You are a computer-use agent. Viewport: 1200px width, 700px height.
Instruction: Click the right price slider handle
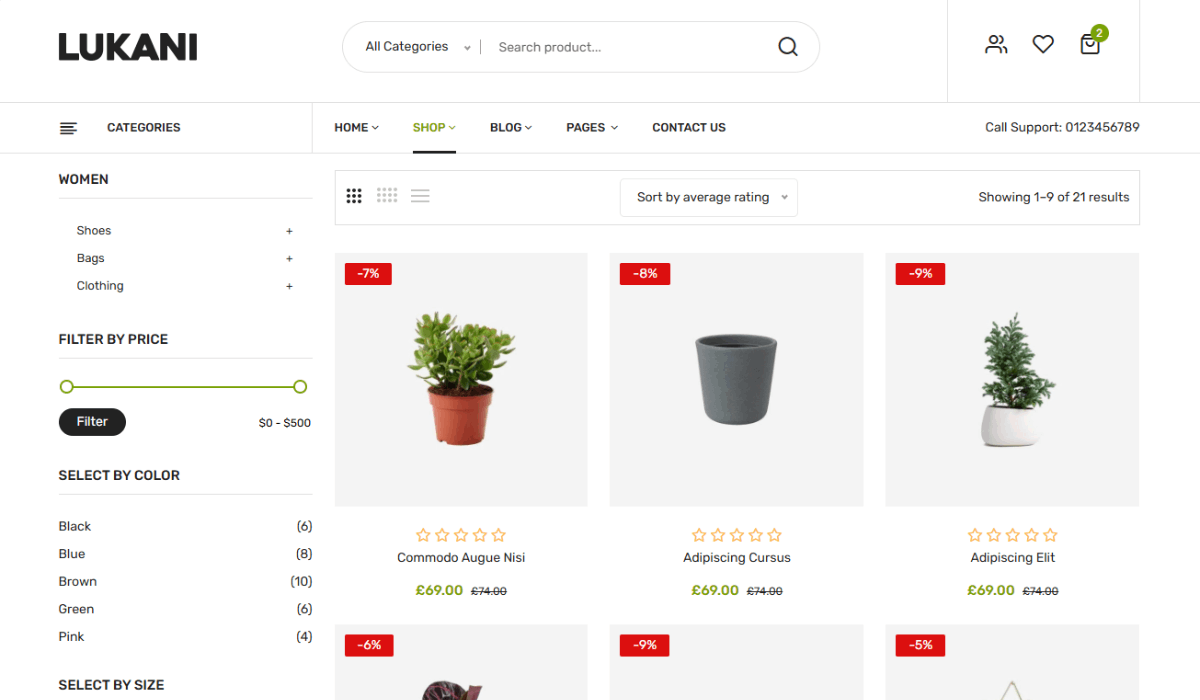click(x=300, y=387)
